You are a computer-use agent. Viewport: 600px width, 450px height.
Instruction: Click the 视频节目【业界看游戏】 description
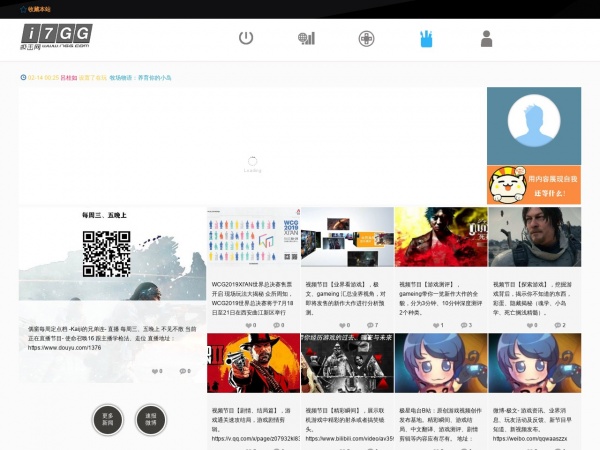pos(345,298)
